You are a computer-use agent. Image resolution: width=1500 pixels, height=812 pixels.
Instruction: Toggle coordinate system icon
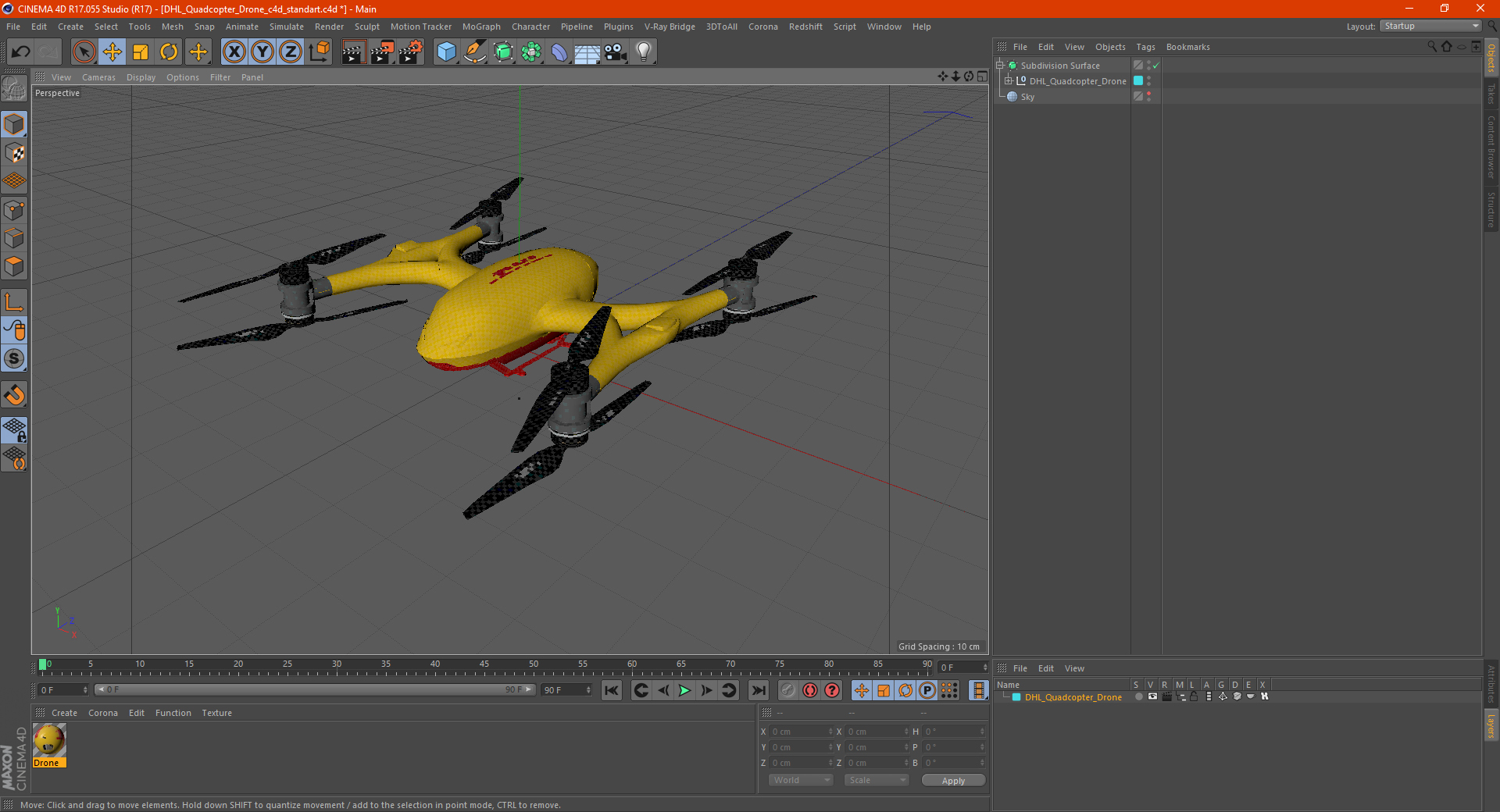(x=319, y=52)
